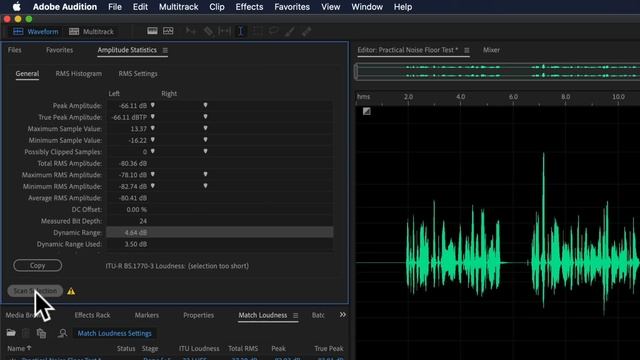The image size is (640, 360).
Task: Toggle the Spectral Pitch Display icon
Action: pyautogui.click(x=168, y=31)
